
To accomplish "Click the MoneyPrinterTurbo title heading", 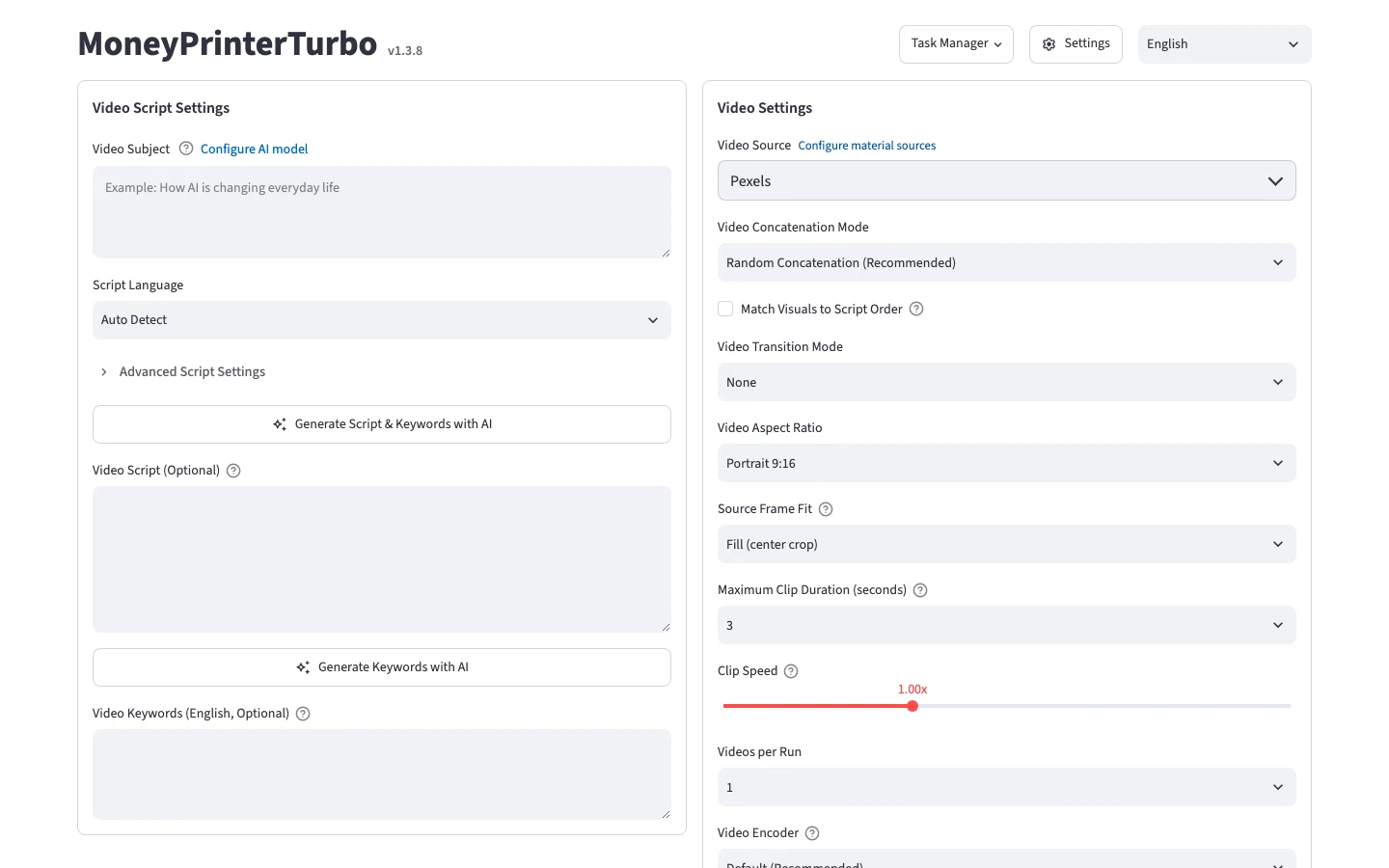I will pos(227,44).
